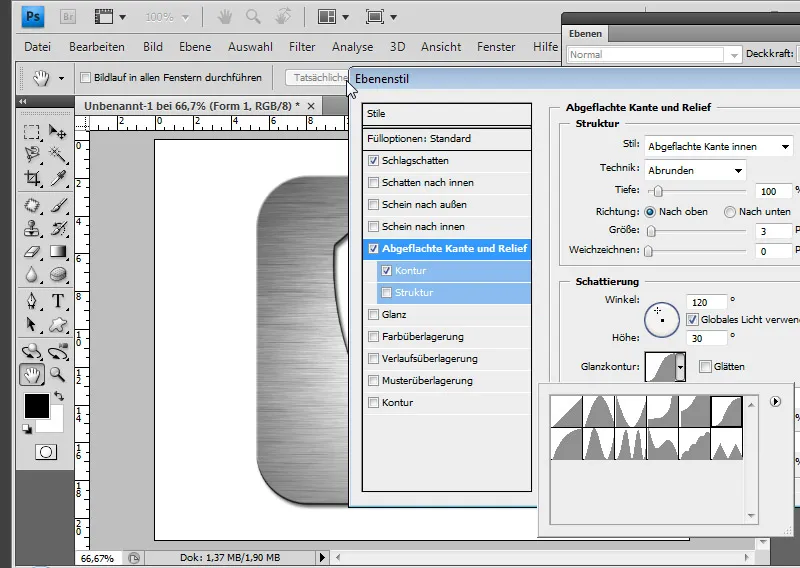This screenshot has width=800, height=568.
Task: Choose the Eyedropper tool
Action: pos(58,177)
